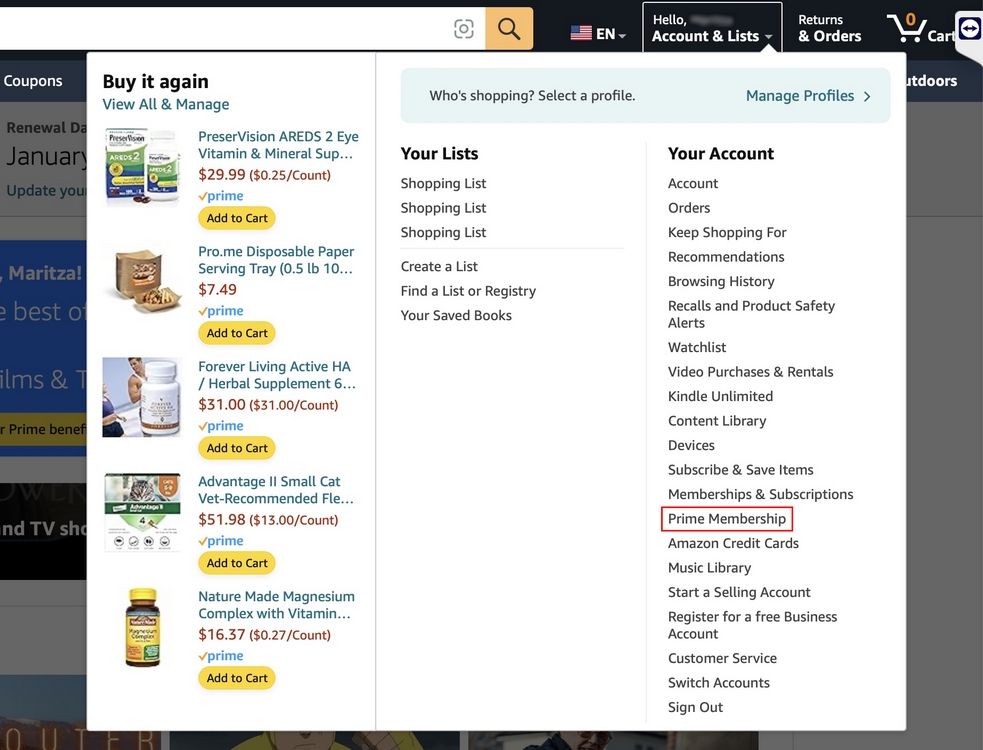Click the US flag language icon
This screenshot has height=750, width=983.
[x=582, y=32]
